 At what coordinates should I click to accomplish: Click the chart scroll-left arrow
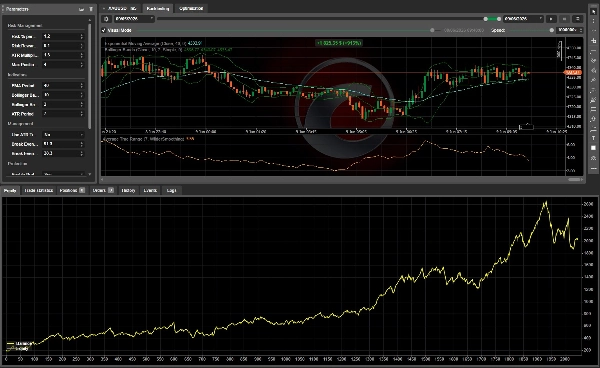(x=102, y=179)
